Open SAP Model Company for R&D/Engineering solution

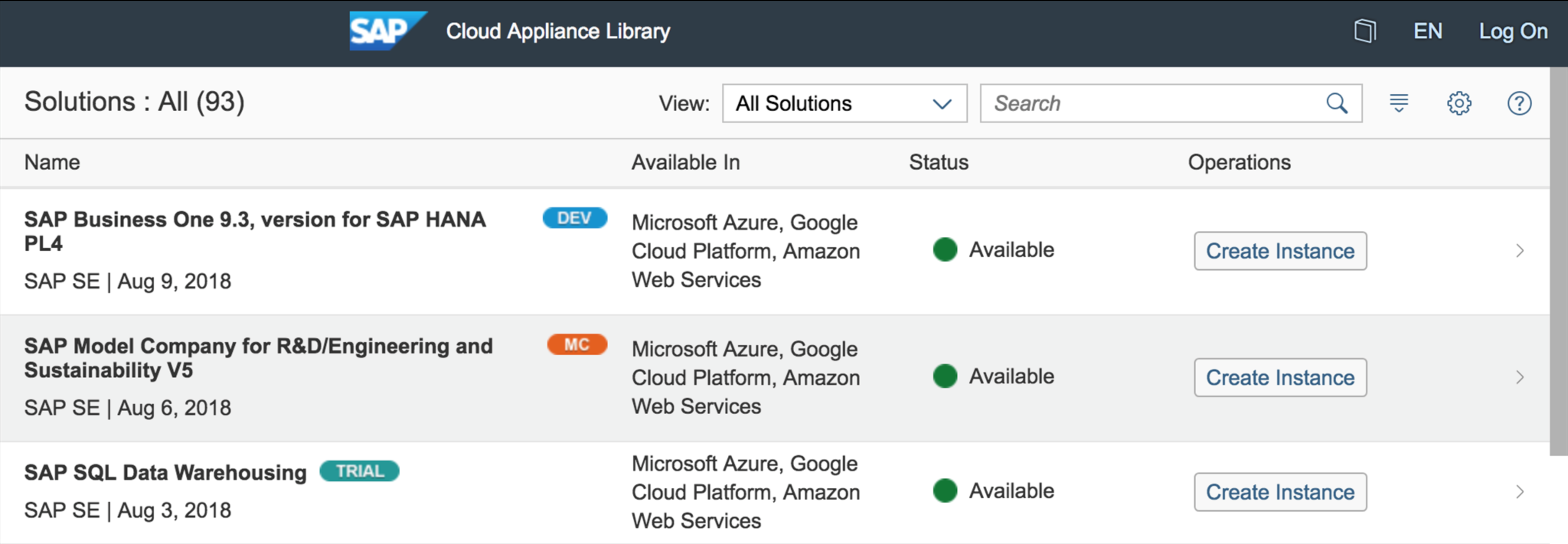(259, 358)
